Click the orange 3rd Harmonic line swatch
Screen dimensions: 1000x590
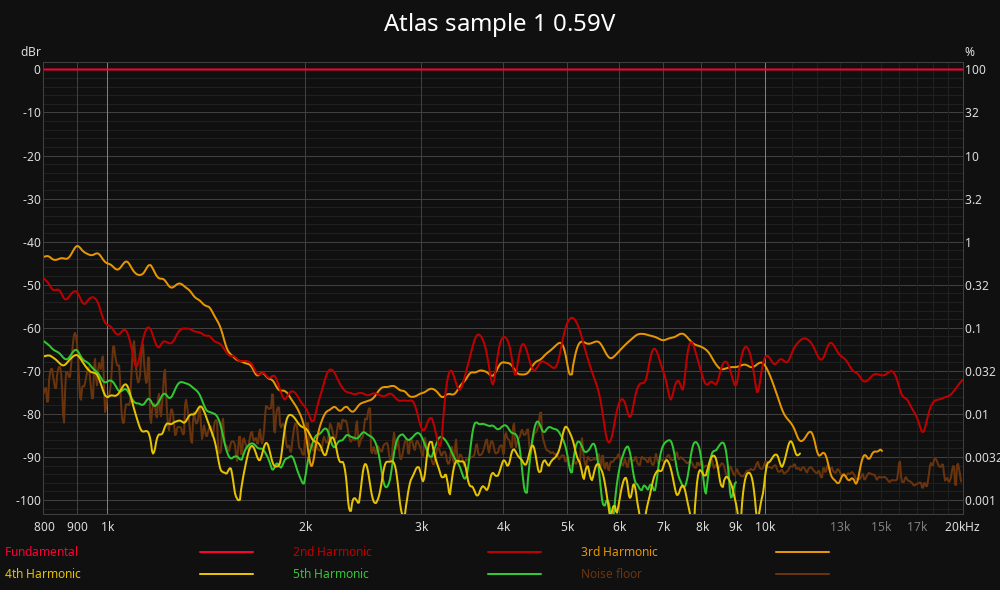(802, 552)
